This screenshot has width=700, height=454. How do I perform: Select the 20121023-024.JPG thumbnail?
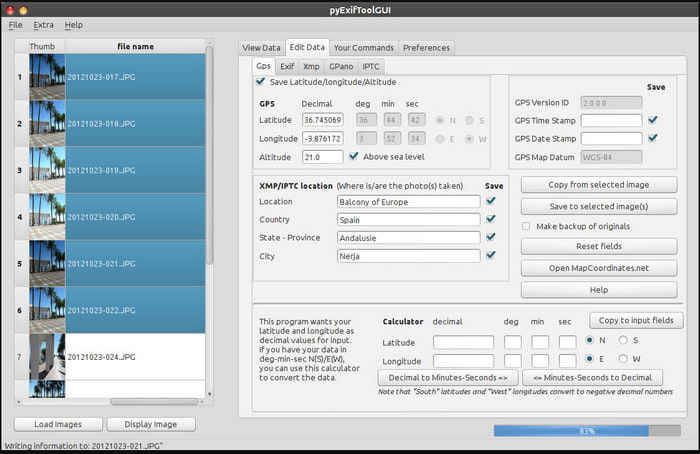click(x=47, y=356)
